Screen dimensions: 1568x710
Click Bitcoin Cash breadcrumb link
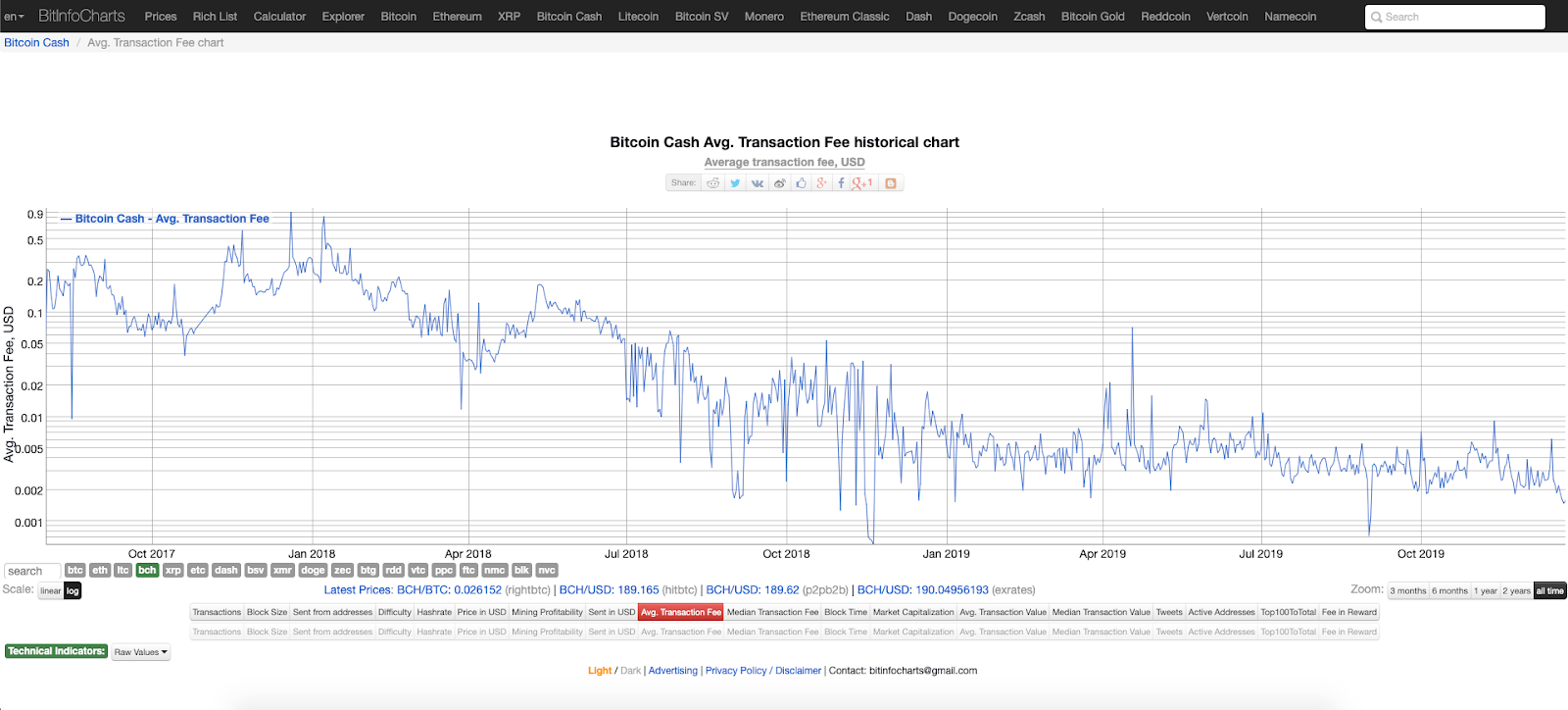[36, 43]
